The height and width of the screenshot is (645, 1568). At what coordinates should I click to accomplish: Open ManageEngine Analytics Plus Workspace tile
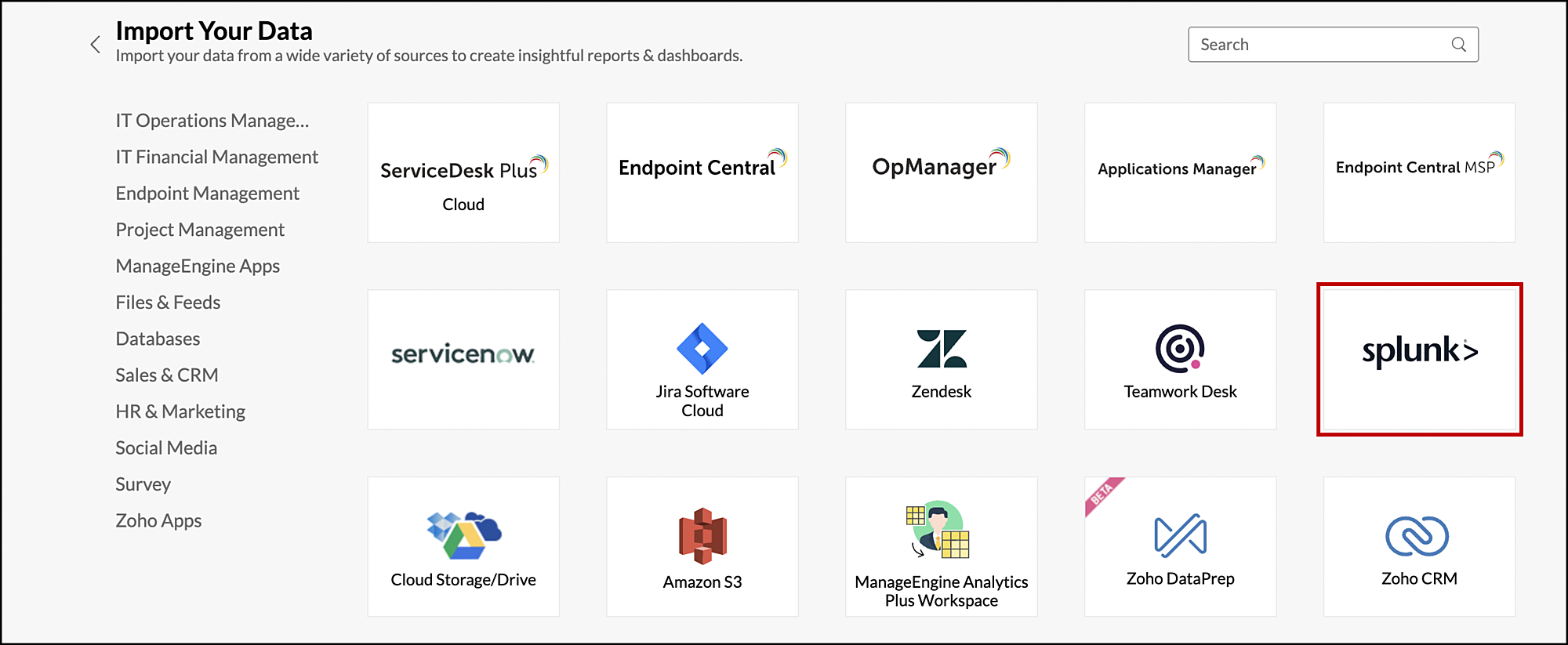click(x=942, y=547)
